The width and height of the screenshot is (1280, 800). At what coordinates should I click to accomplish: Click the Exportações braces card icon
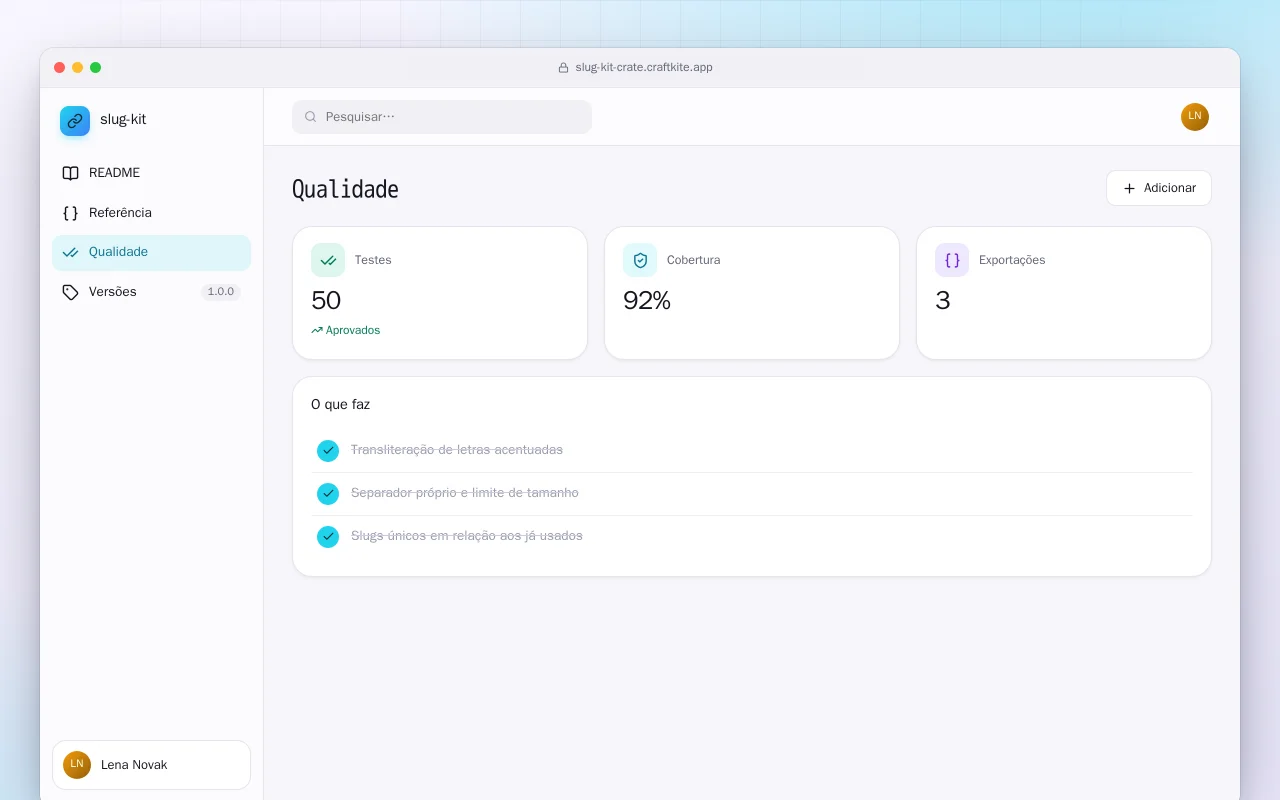pyautogui.click(x=952, y=260)
